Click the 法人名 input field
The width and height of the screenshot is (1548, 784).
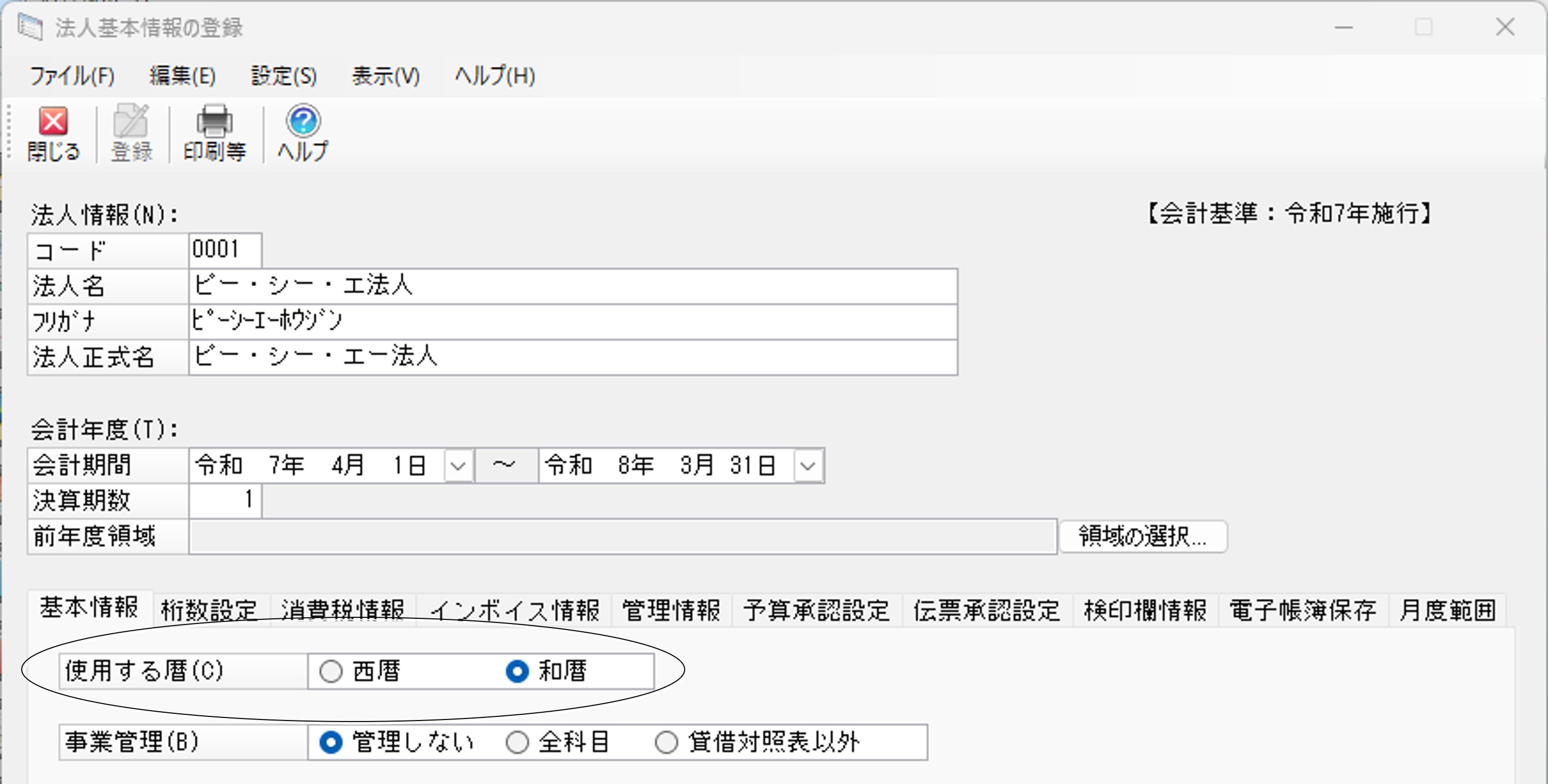click(572, 286)
